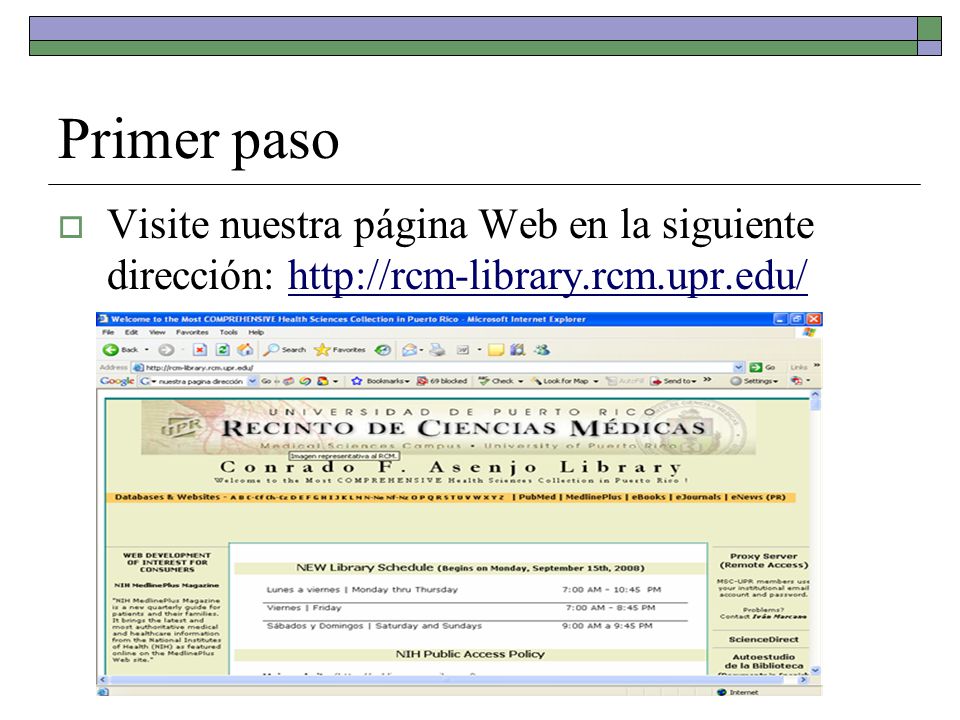
Task: Open the File menu
Action: [108, 332]
